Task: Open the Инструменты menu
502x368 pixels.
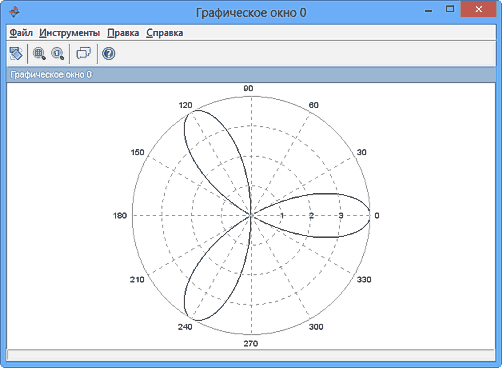Action: pos(69,33)
